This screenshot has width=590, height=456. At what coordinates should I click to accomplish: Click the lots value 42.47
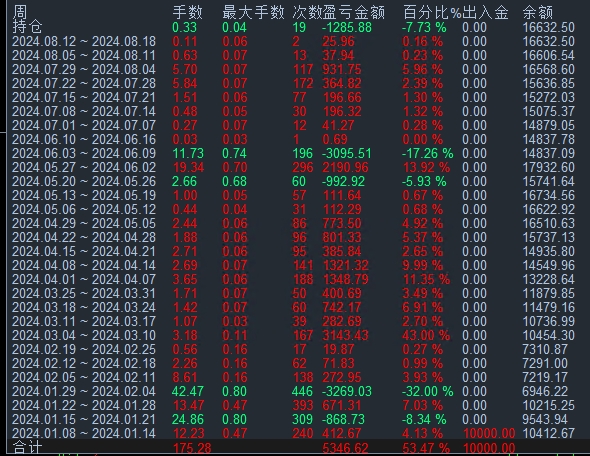tap(188, 391)
